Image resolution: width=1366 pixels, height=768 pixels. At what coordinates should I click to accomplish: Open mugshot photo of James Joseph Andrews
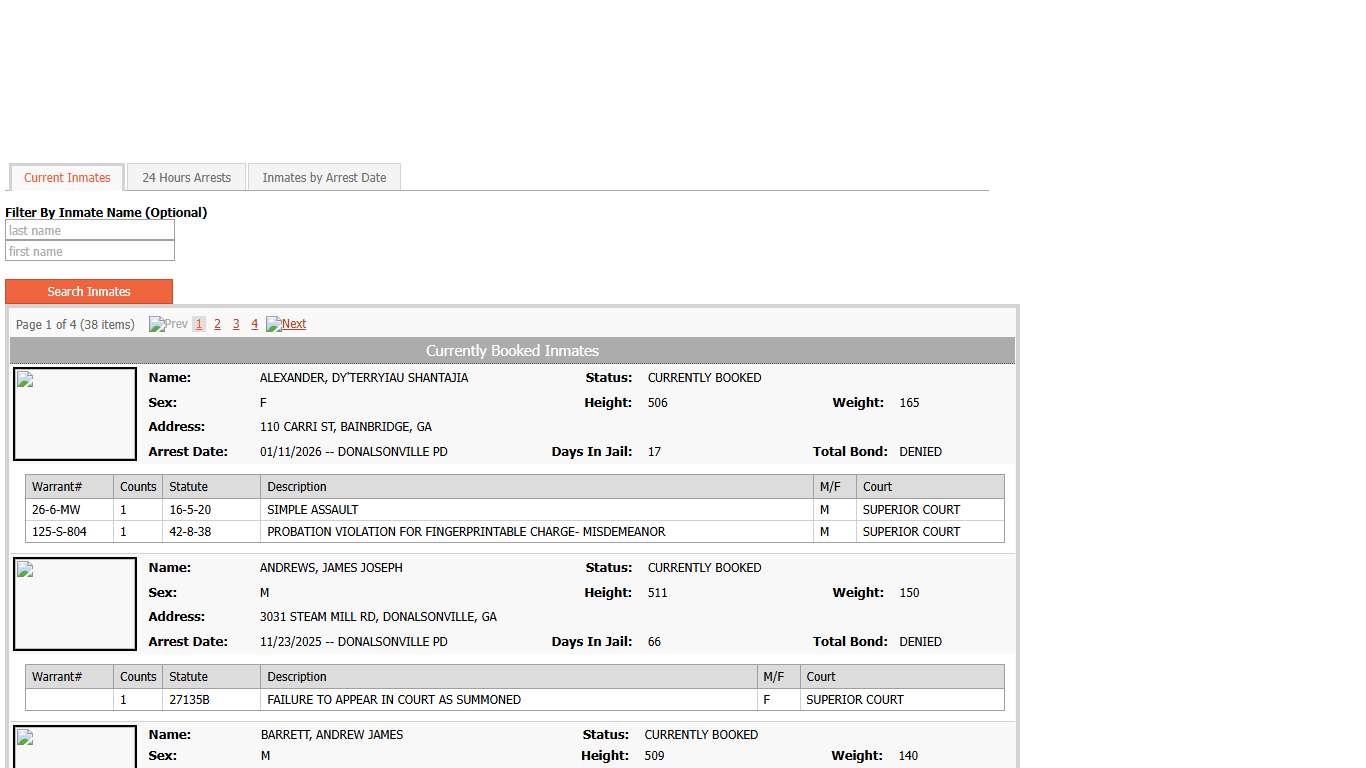click(x=75, y=604)
